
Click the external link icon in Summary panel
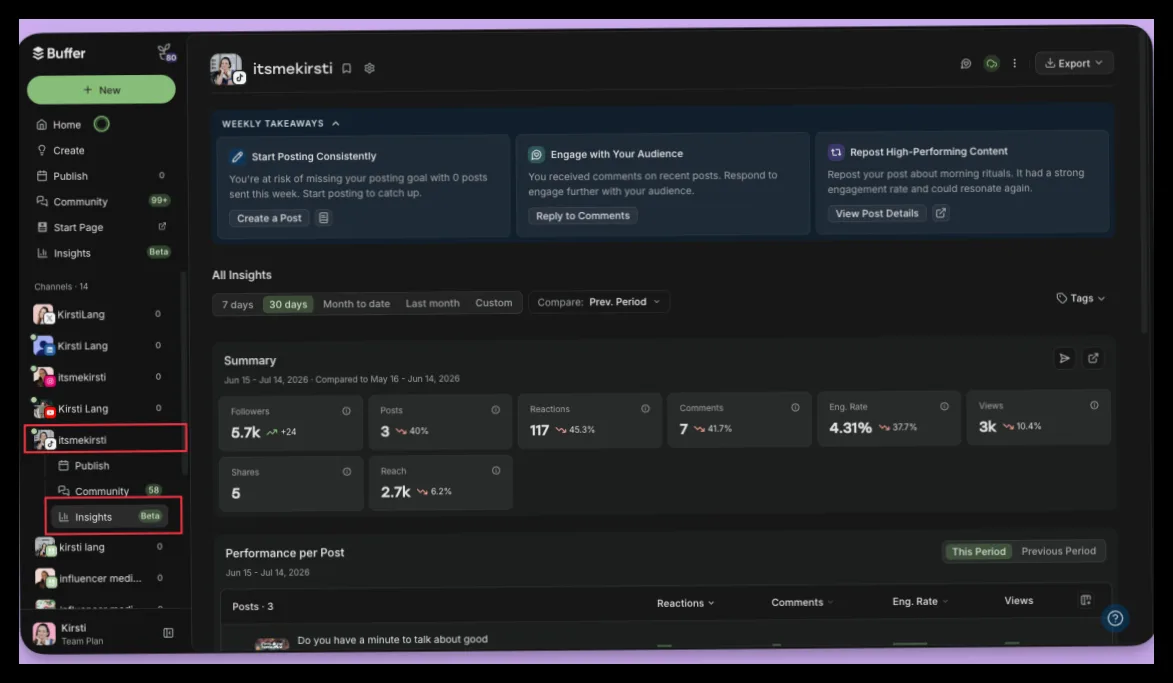(x=1093, y=358)
